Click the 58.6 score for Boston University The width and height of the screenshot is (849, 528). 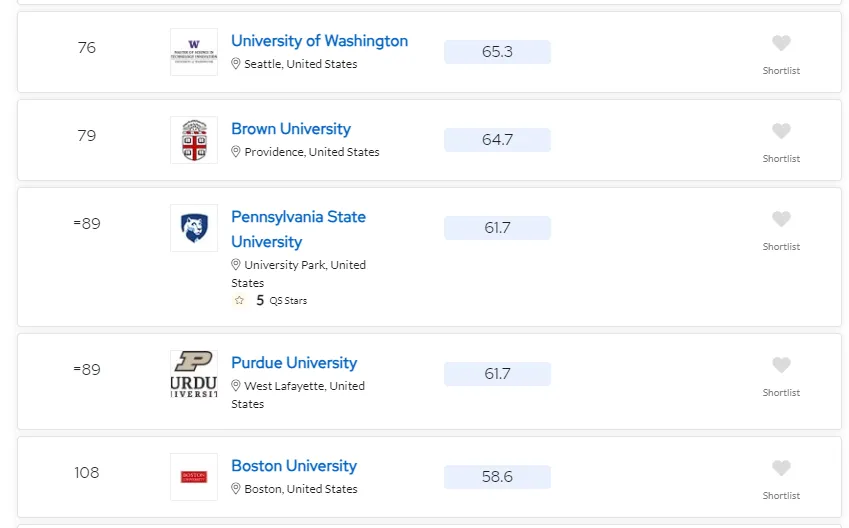click(x=497, y=477)
